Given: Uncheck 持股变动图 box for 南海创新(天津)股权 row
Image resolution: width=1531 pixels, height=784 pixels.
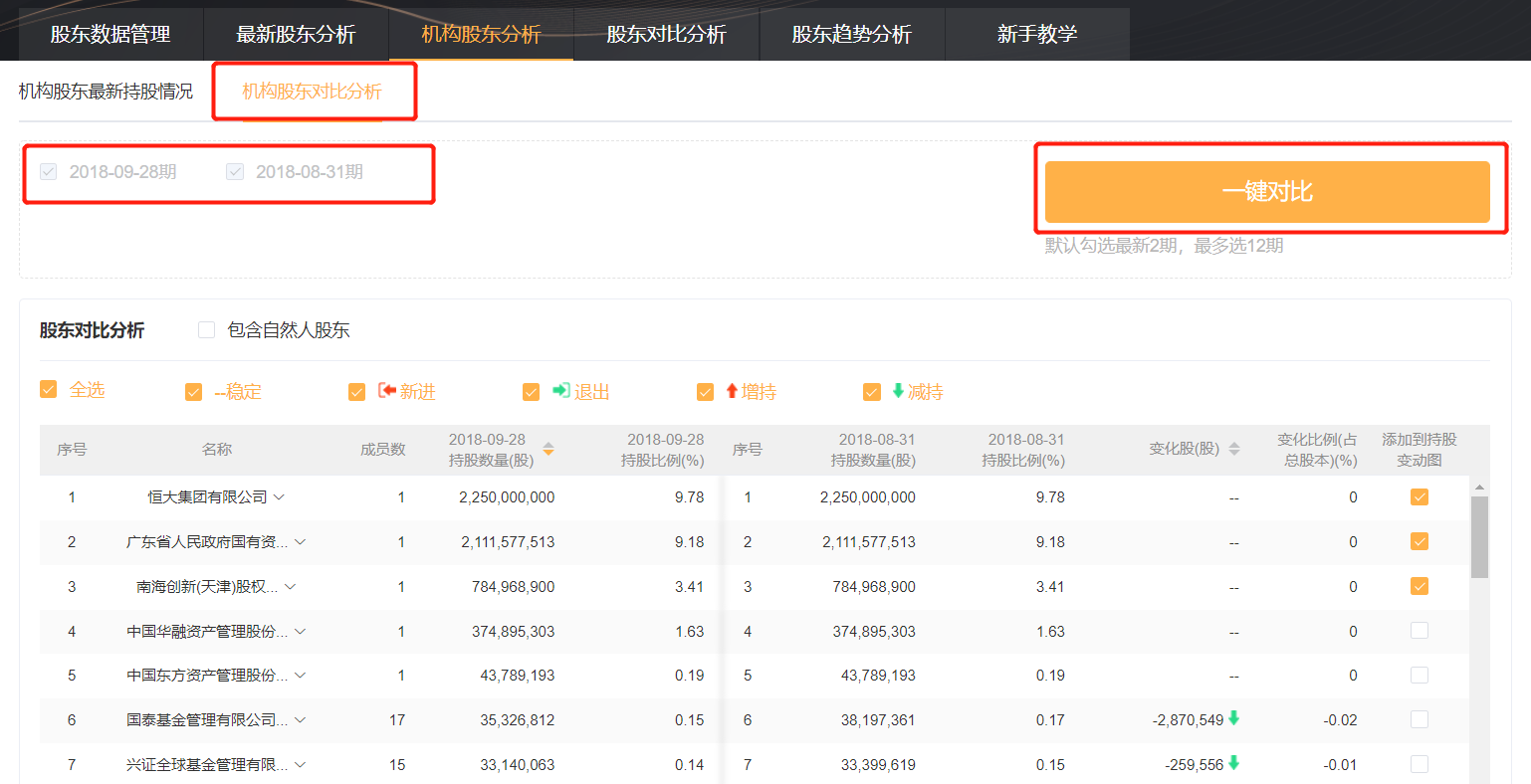Looking at the screenshot, I should click(1420, 586).
